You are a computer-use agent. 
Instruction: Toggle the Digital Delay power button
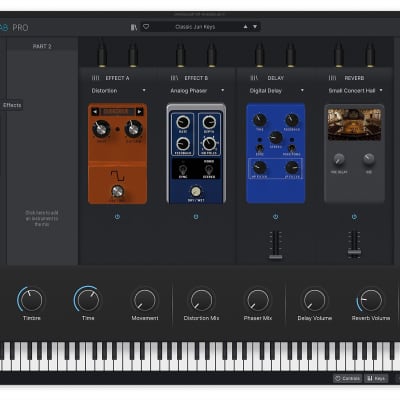(x=275, y=217)
